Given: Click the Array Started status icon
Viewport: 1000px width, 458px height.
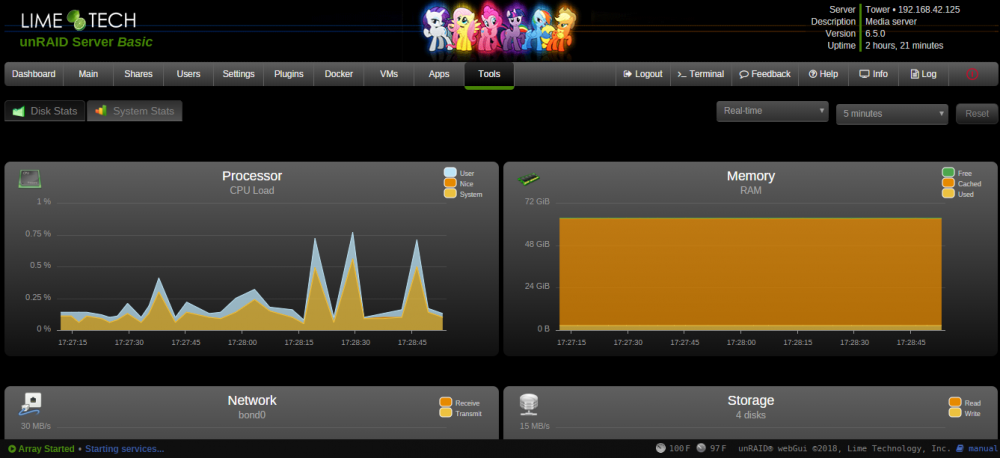Looking at the screenshot, I should [x=12, y=449].
